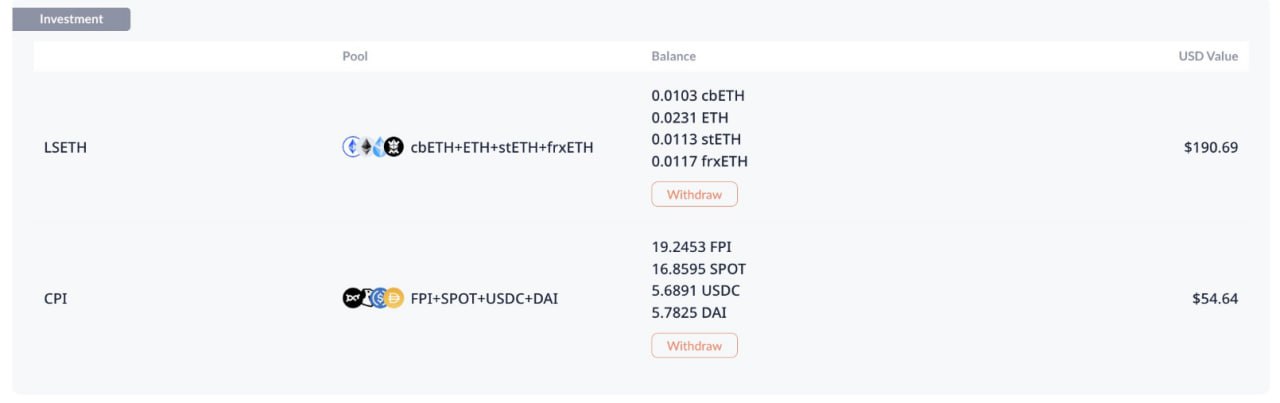1280x403 pixels.
Task: Open the cbETH+ETH+stETH+frxETH pool name
Action: [502, 147]
